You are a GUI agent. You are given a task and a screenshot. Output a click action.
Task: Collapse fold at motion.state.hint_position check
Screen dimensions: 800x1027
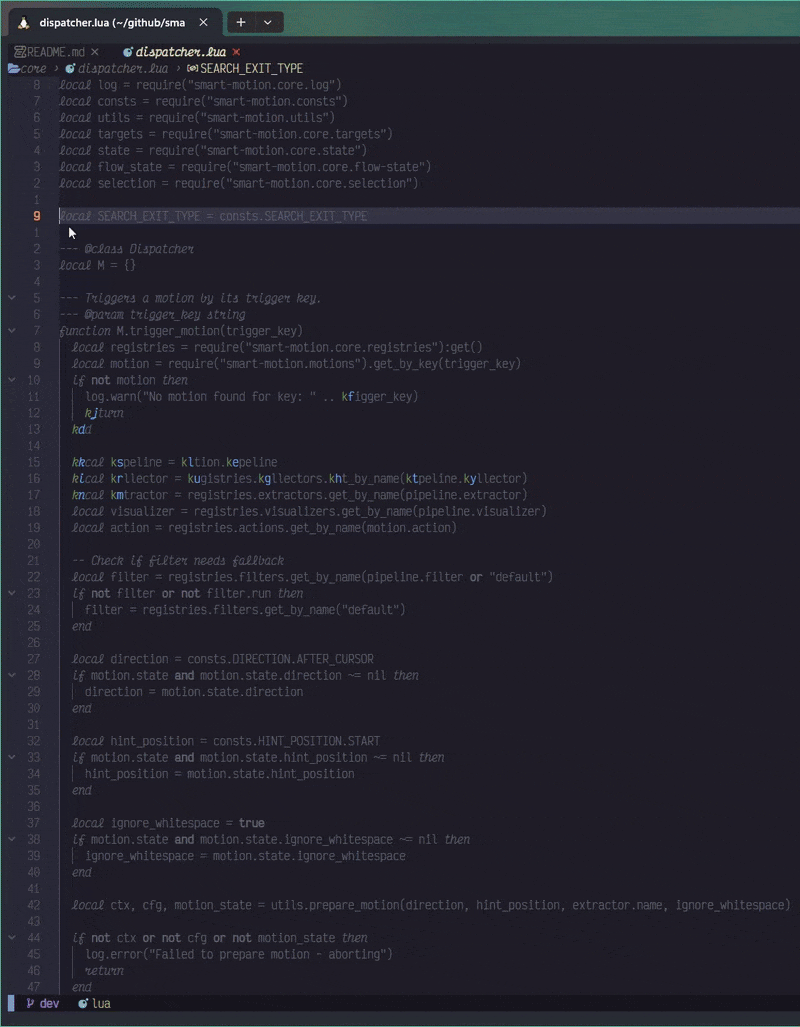coord(12,757)
